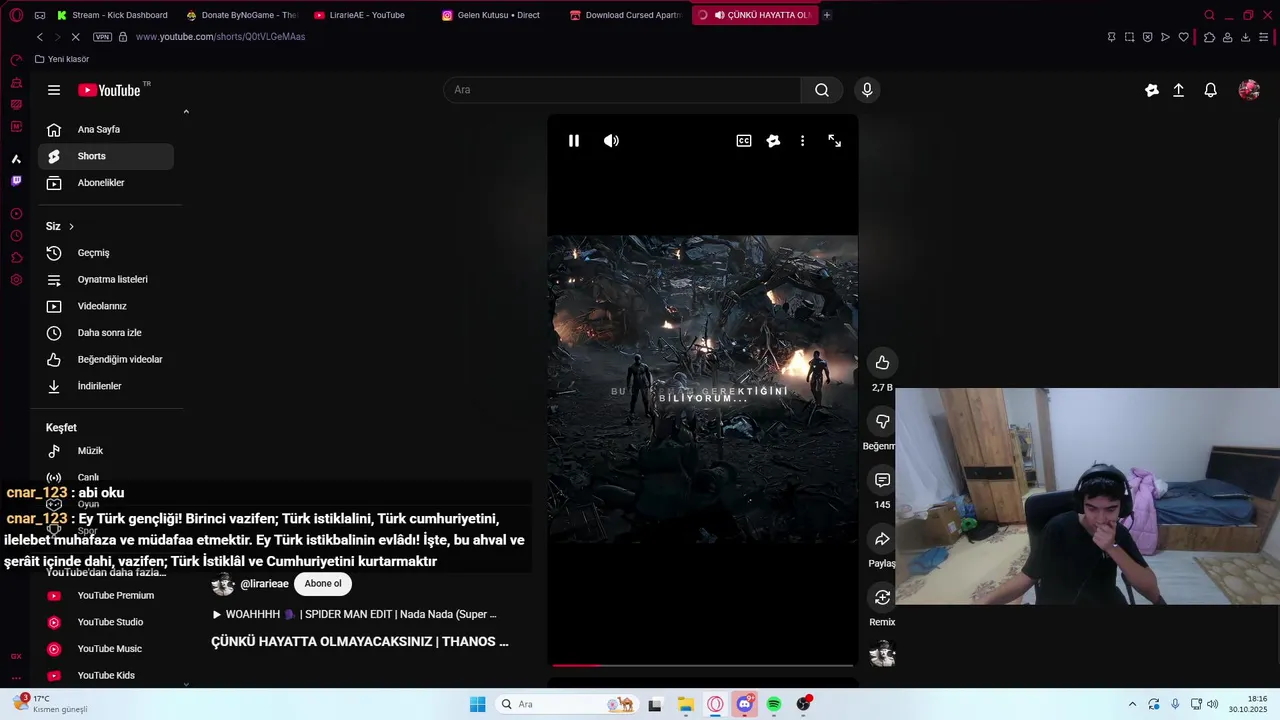Open the YouTube guide hamburger menu
The width and height of the screenshot is (1280, 720).
click(x=54, y=90)
